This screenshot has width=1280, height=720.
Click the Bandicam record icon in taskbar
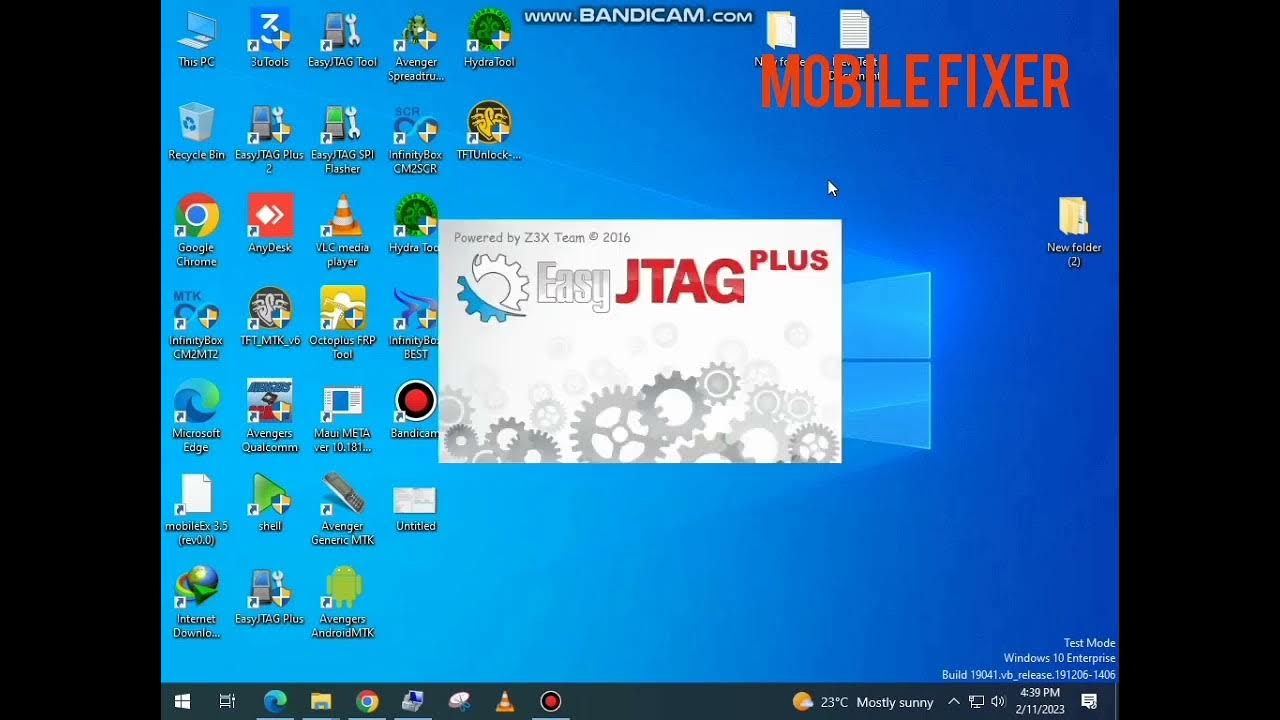[551, 702]
